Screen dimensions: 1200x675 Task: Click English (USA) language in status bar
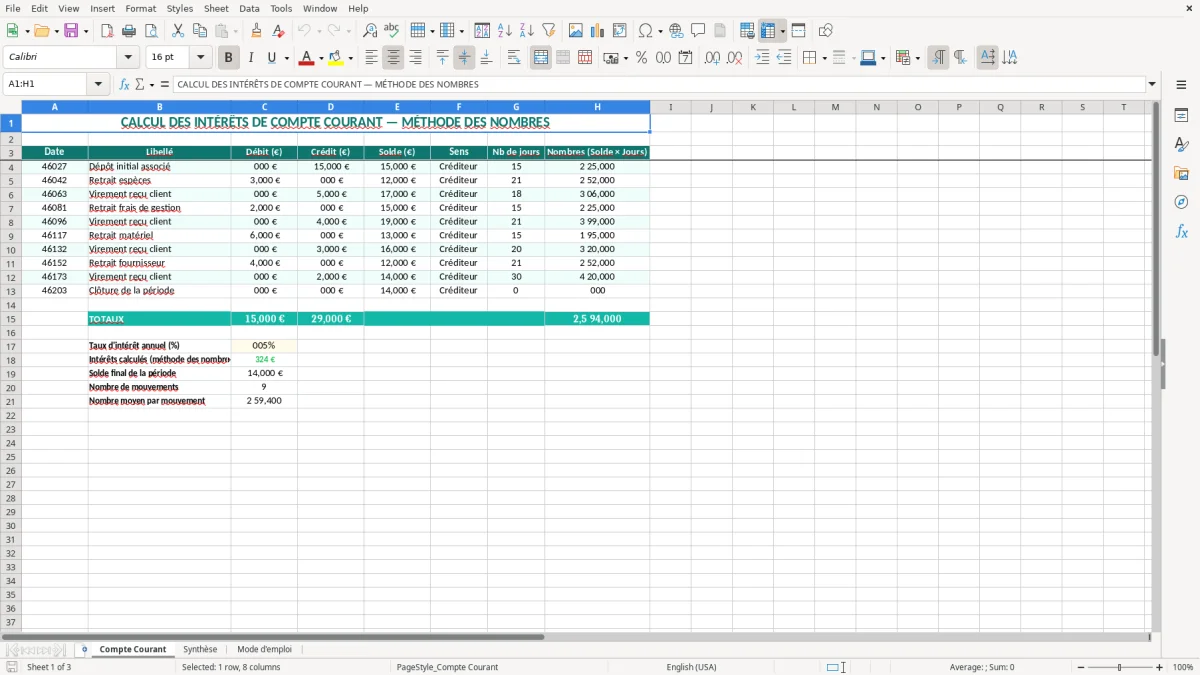coord(691,667)
